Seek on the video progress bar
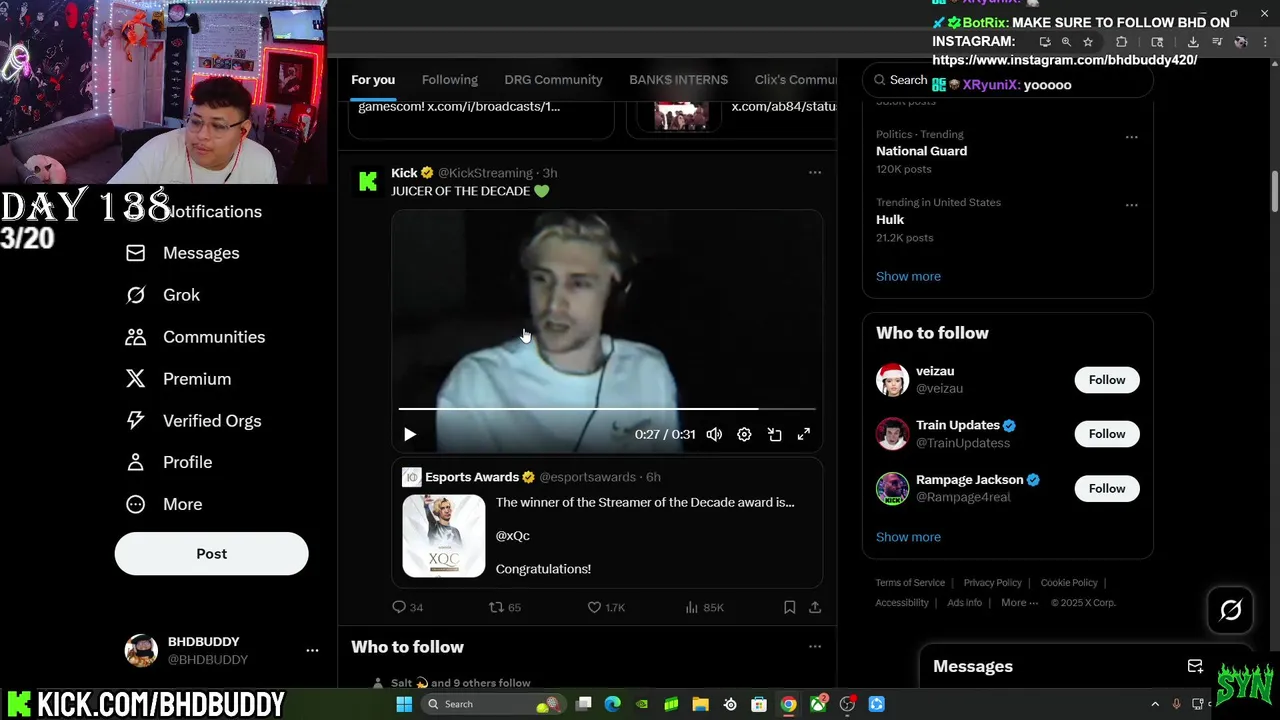The height and width of the screenshot is (720, 1280). pos(607,409)
